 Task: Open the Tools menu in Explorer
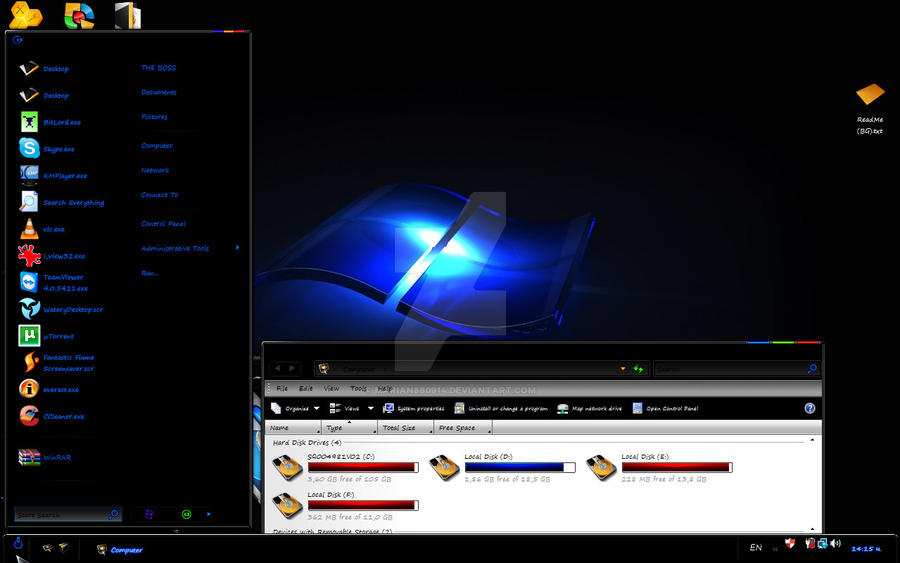pyautogui.click(x=358, y=389)
